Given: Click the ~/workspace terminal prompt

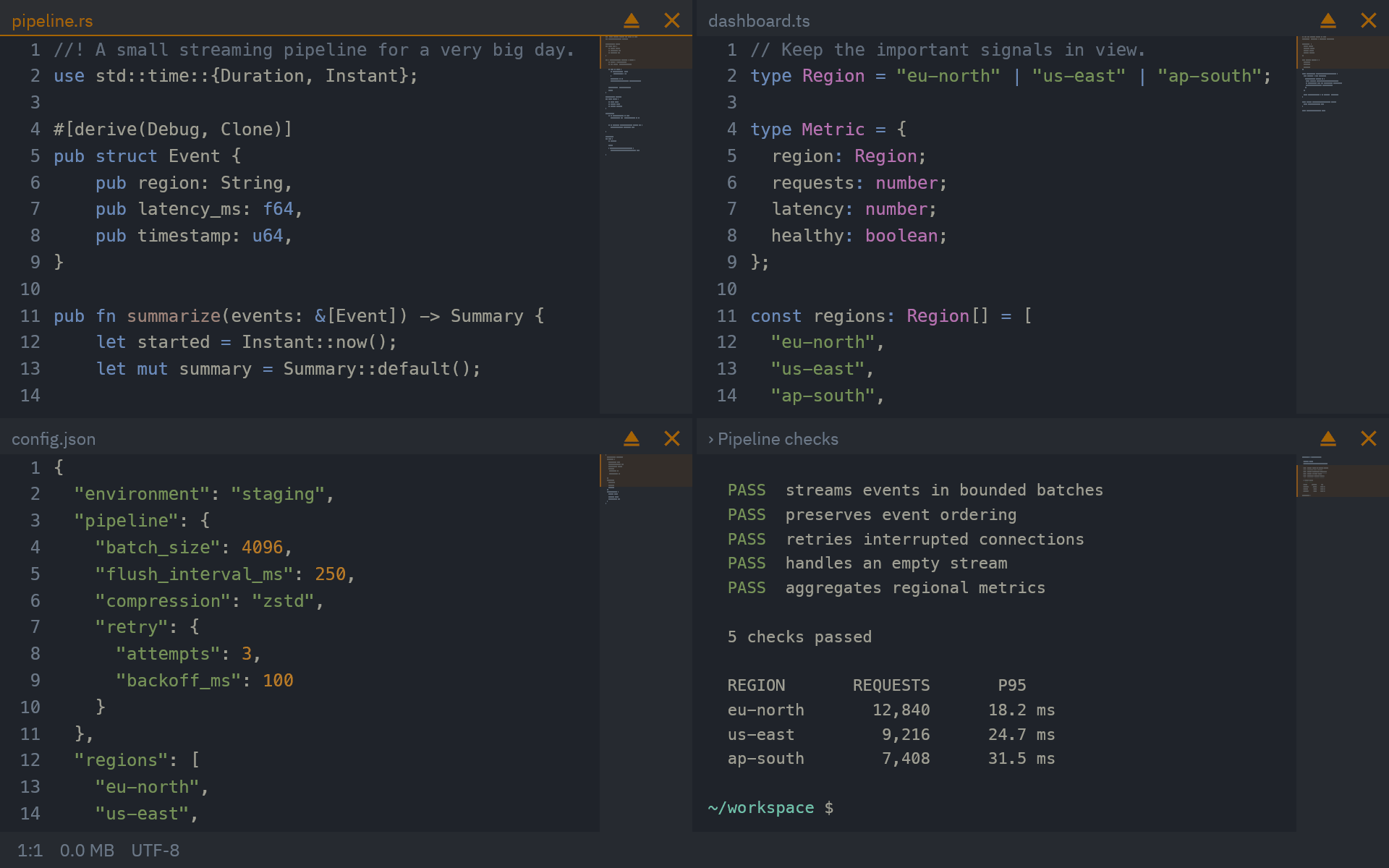Looking at the screenshot, I should (770, 808).
